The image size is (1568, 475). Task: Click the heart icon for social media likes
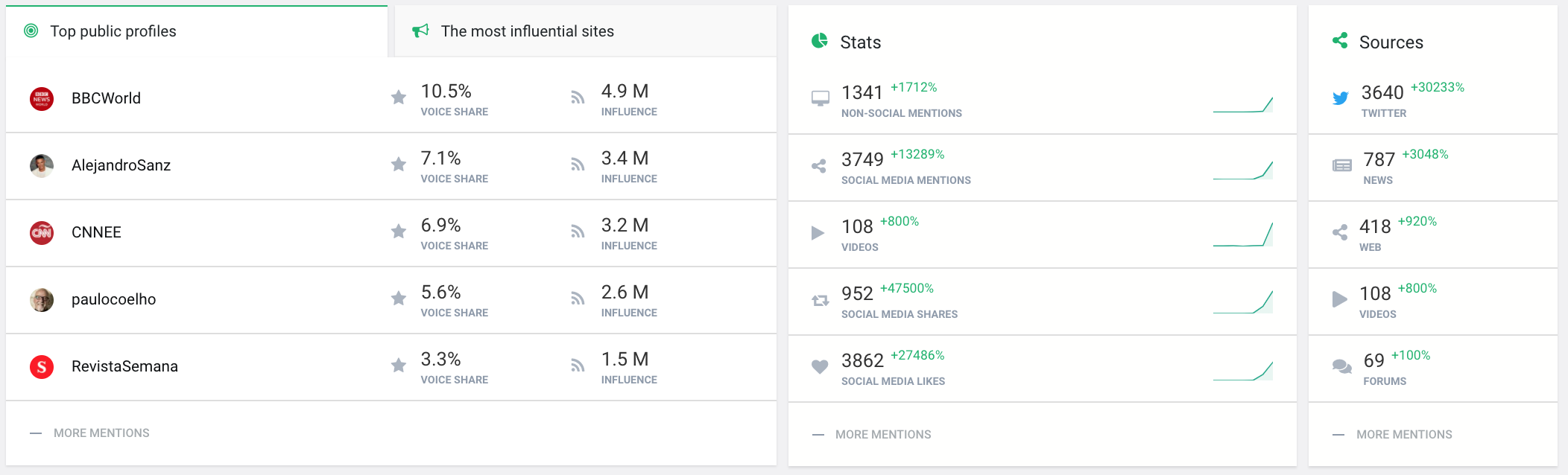pos(820,366)
